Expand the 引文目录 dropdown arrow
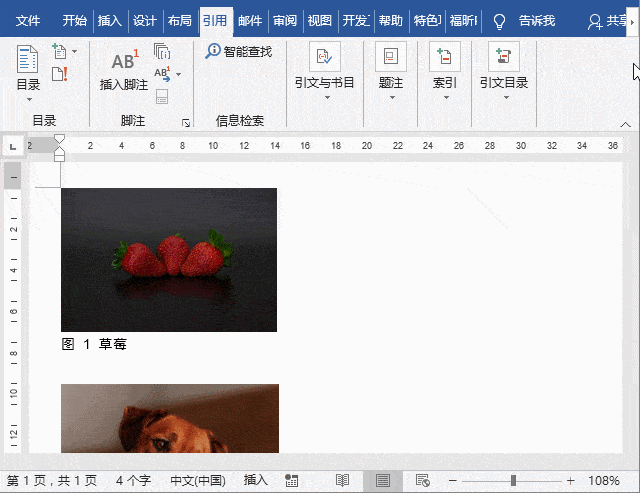Image resolution: width=640 pixels, height=493 pixels. point(506,98)
